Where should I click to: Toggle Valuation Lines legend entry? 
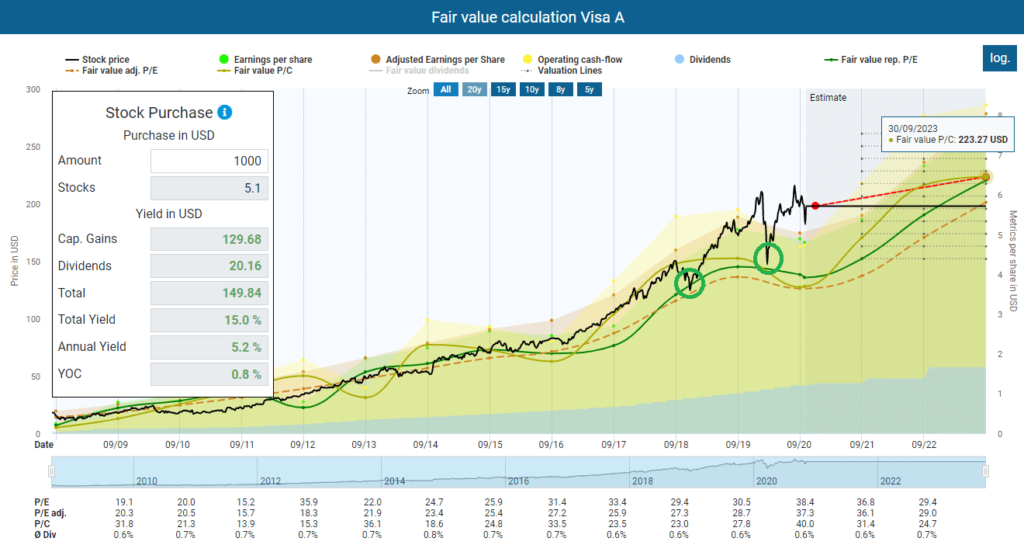coord(562,70)
